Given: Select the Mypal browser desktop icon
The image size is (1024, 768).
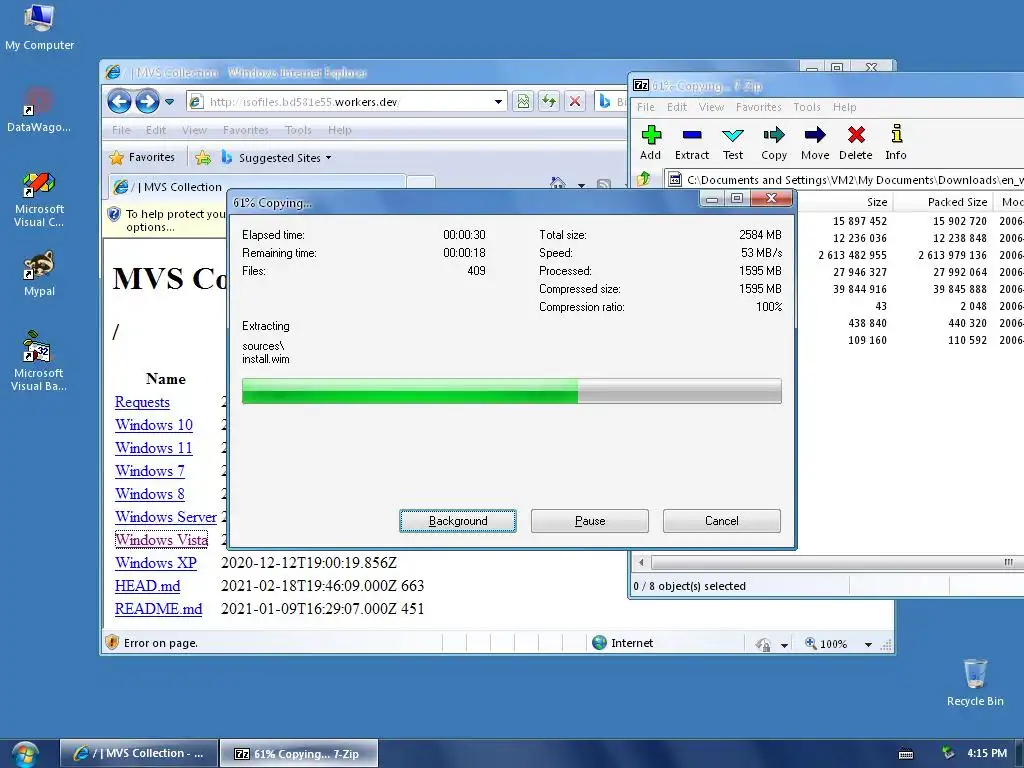Looking at the screenshot, I should pos(39,274).
